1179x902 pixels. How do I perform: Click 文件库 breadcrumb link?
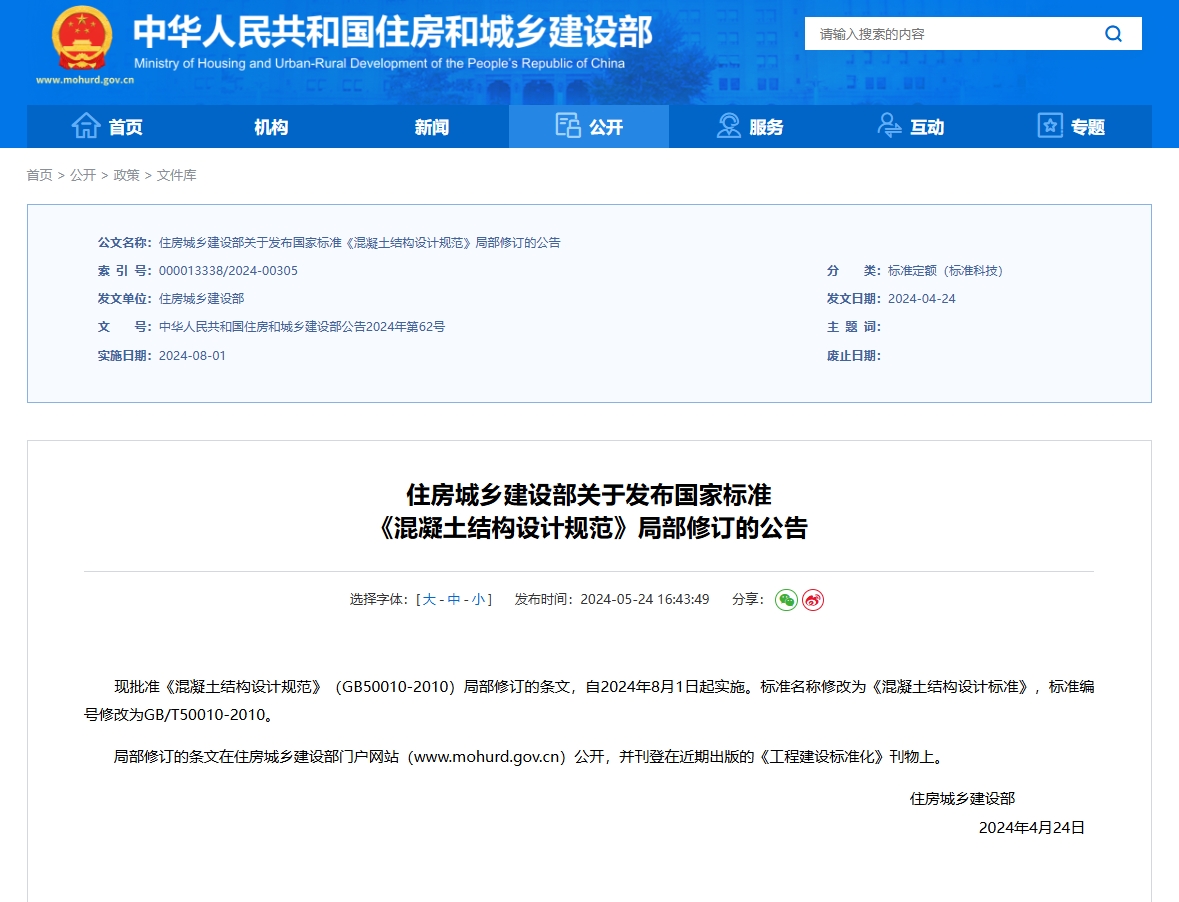point(176,175)
